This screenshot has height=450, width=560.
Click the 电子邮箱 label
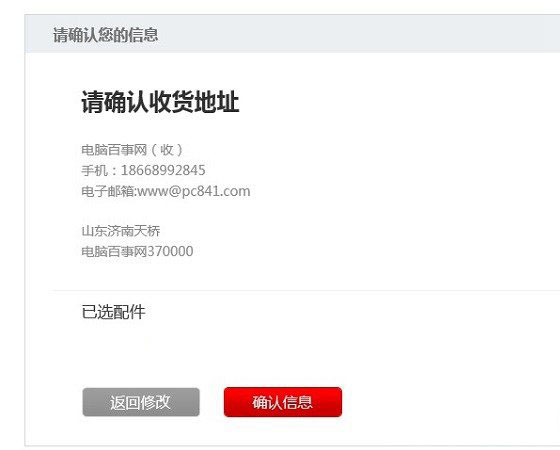pyautogui.click(x=108, y=191)
